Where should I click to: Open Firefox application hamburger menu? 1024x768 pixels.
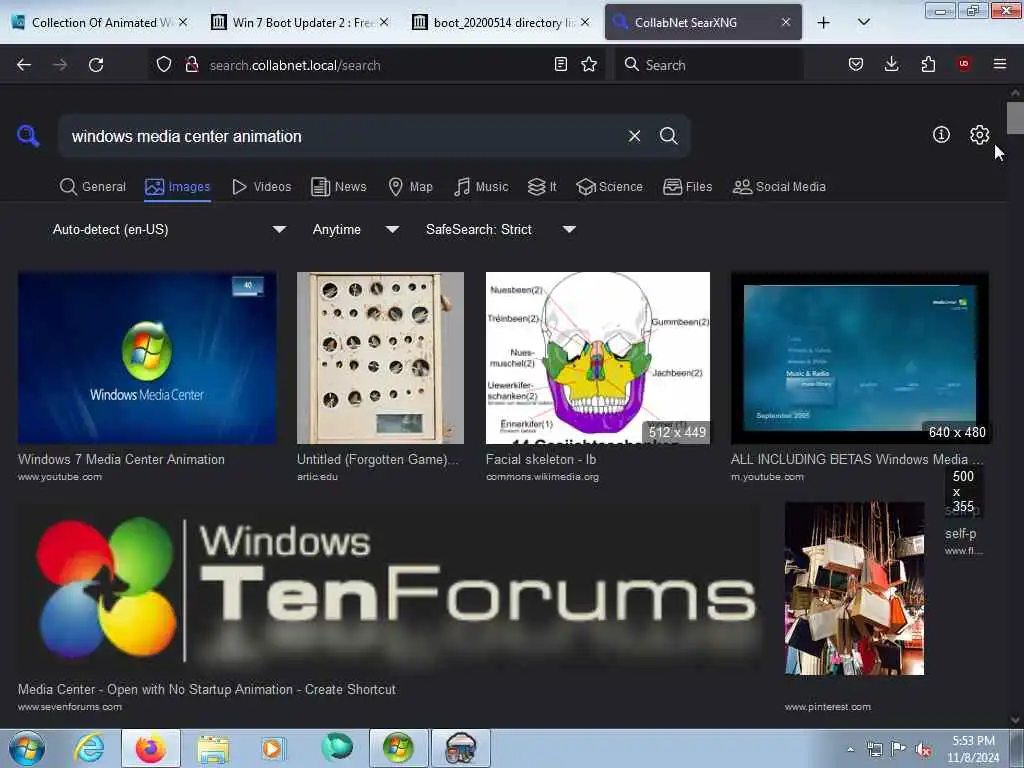point(1000,64)
